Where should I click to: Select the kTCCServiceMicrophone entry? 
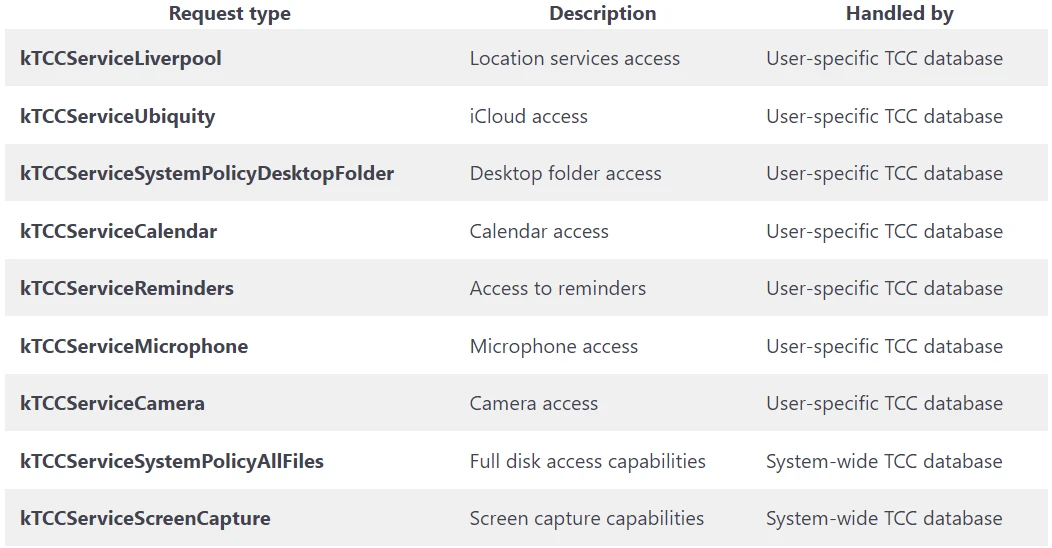click(x=134, y=346)
